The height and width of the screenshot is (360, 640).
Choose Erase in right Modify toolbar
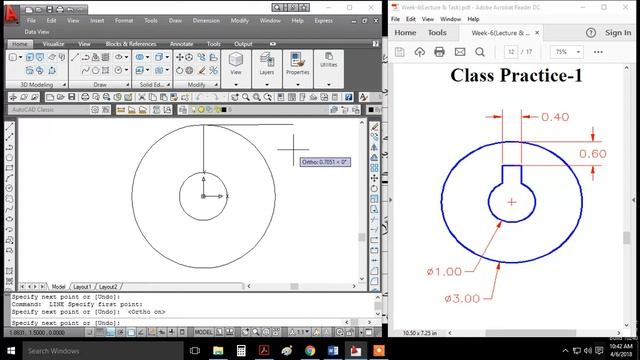click(x=374, y=127)
